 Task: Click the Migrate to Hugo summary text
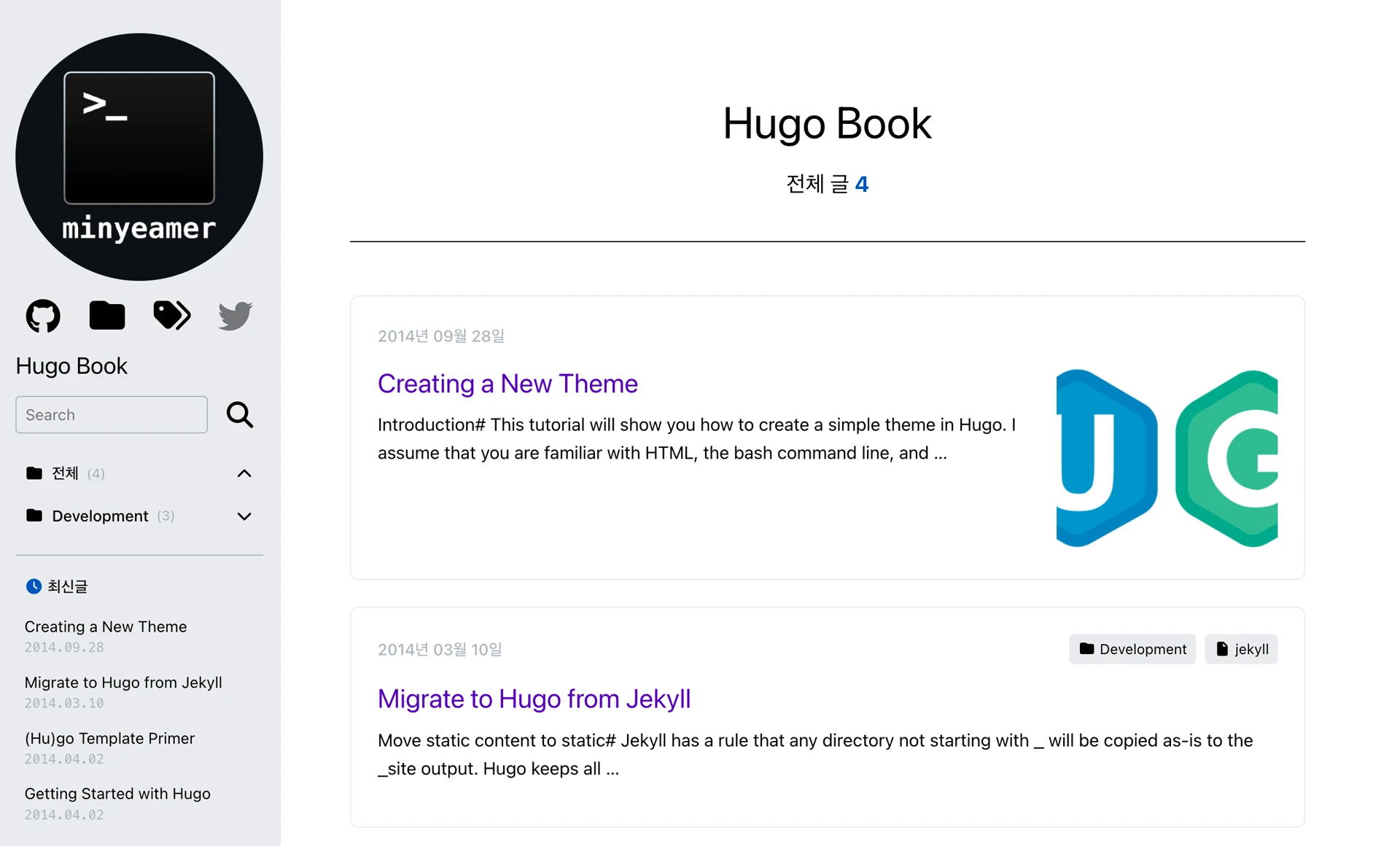click(815, 755)
